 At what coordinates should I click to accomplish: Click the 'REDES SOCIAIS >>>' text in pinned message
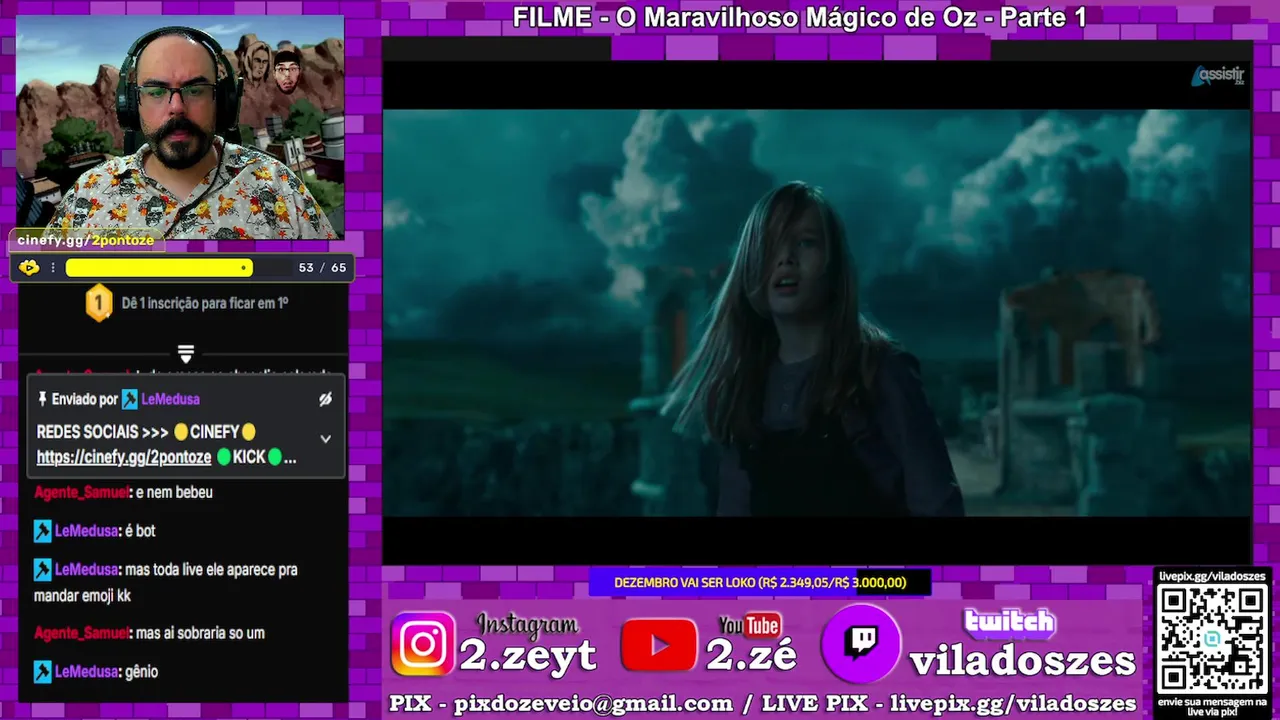[103, 432]
